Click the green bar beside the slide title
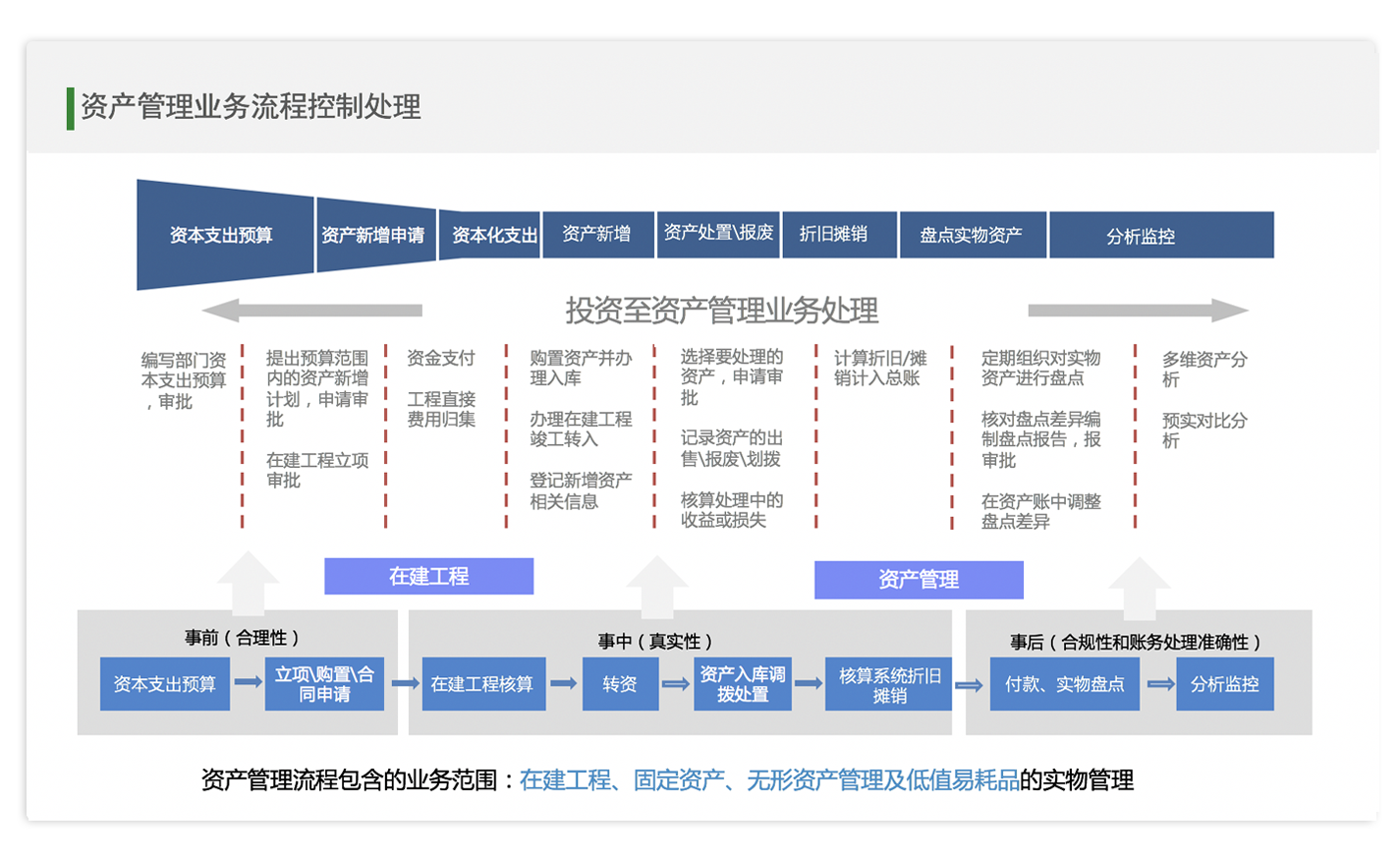 coord(70,108)
